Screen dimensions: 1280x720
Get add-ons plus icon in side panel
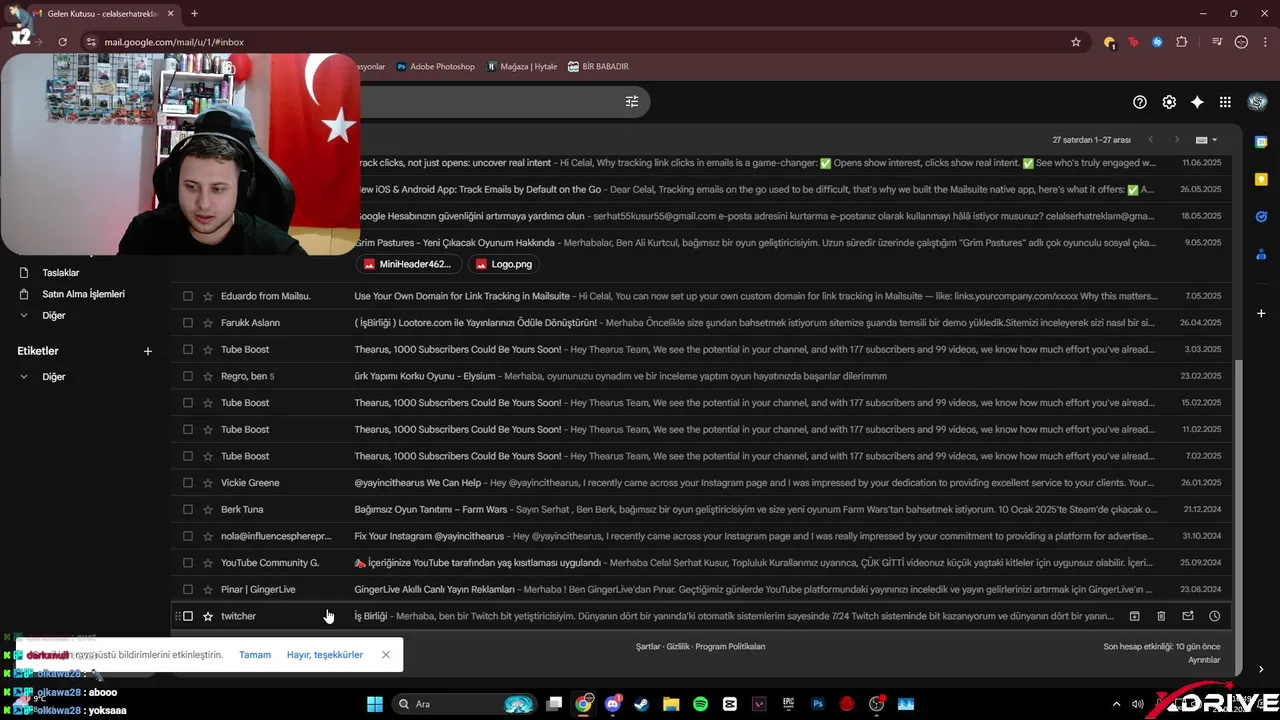pos(1261,313)
